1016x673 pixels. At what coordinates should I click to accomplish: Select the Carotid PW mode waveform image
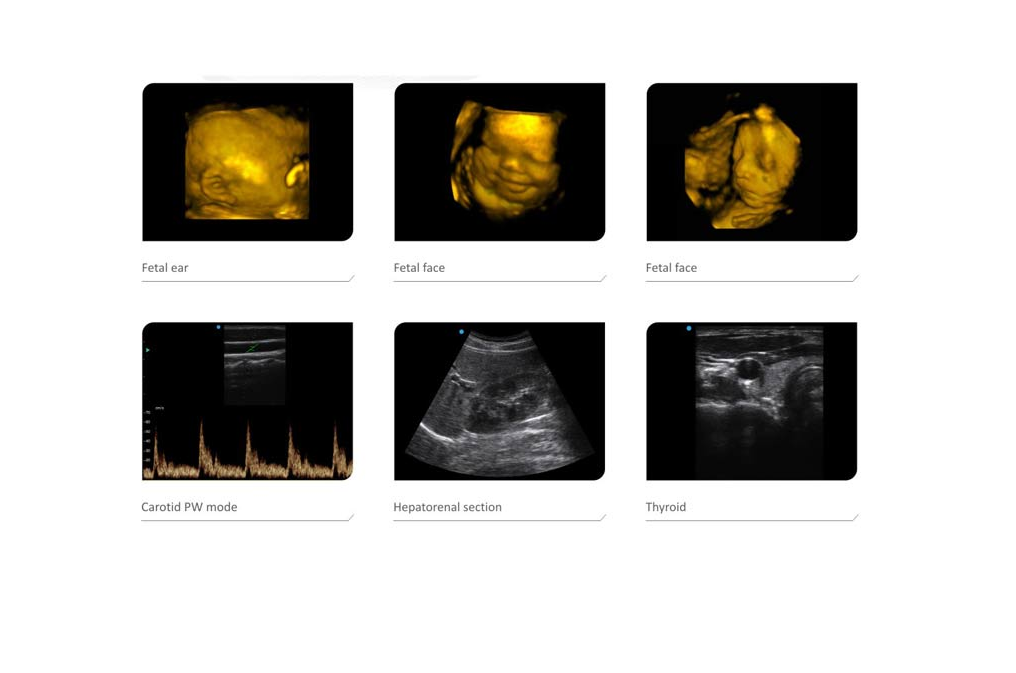(x=247, y=401)
